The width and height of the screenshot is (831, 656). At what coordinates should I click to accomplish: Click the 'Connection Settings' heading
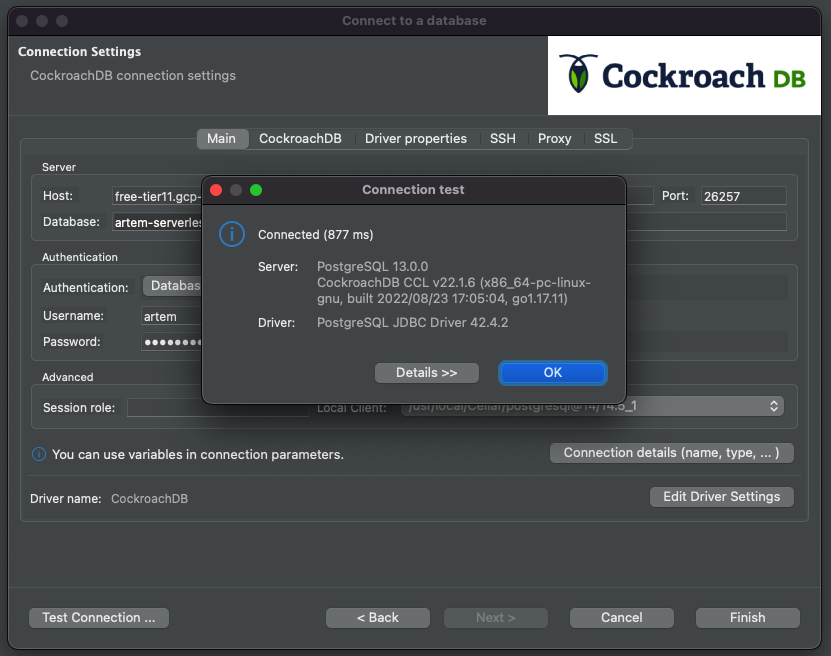tap(79, 51)
